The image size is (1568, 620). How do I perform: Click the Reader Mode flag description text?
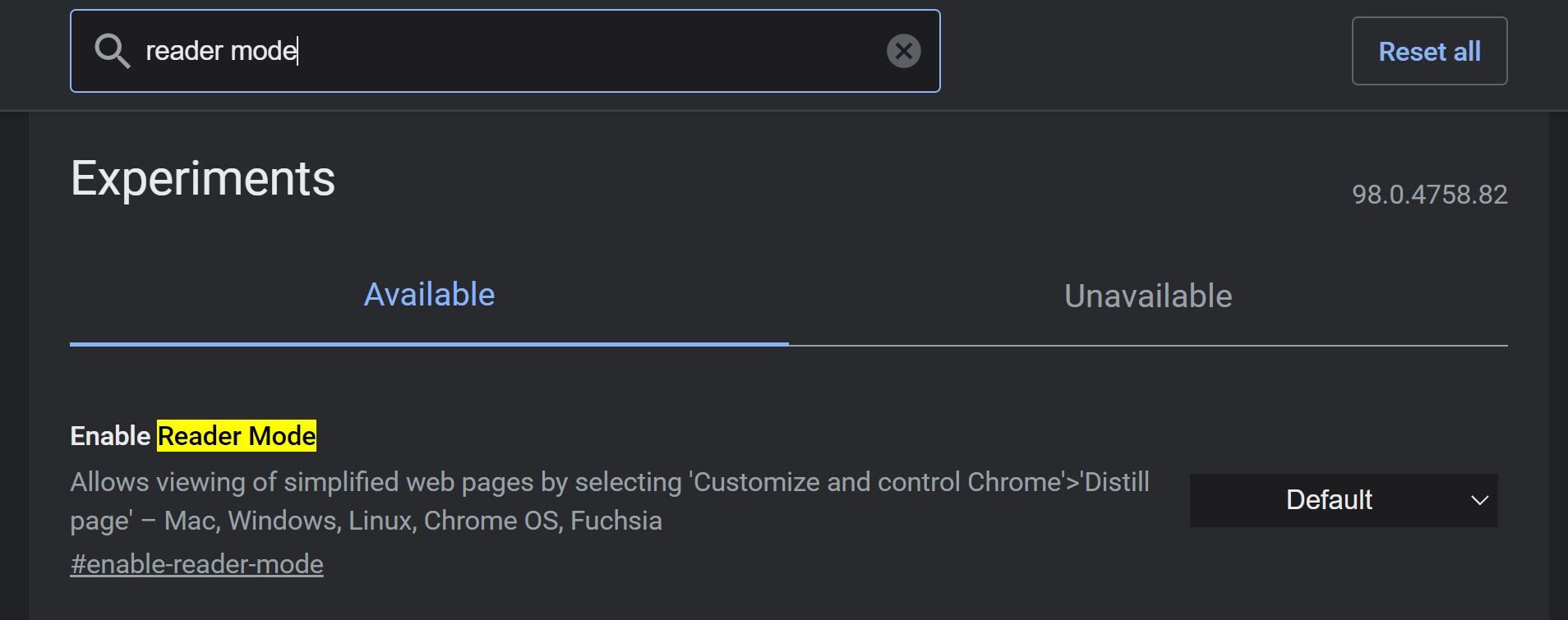610,501
